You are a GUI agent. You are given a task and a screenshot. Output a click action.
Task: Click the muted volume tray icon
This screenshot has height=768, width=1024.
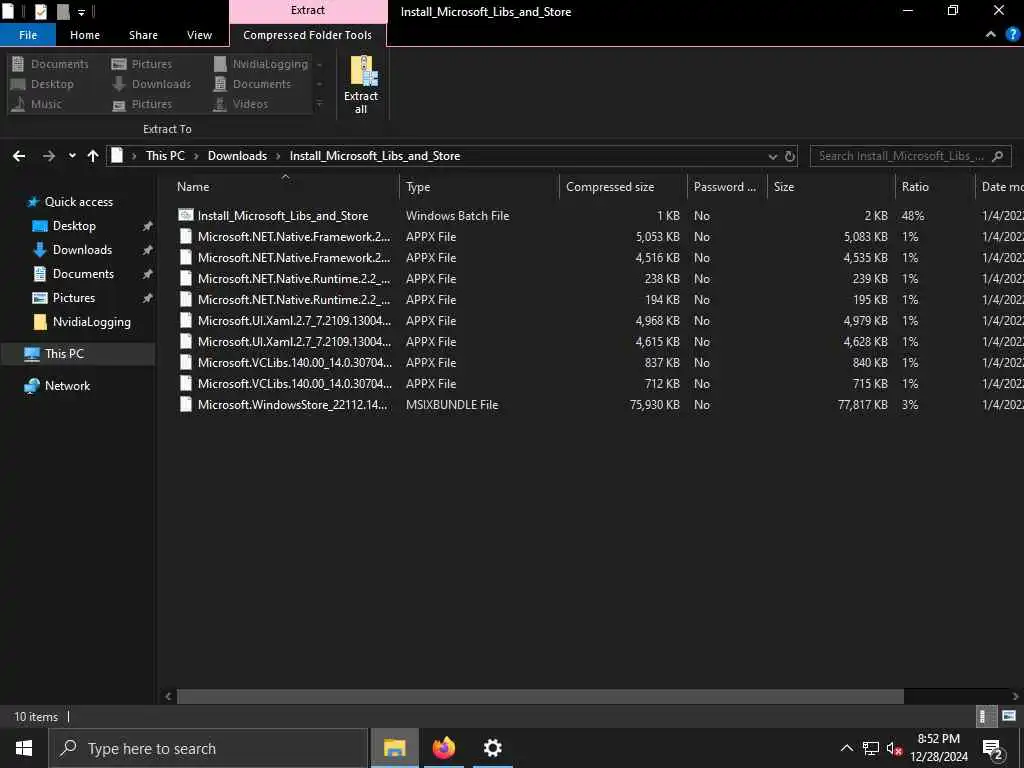895,748
